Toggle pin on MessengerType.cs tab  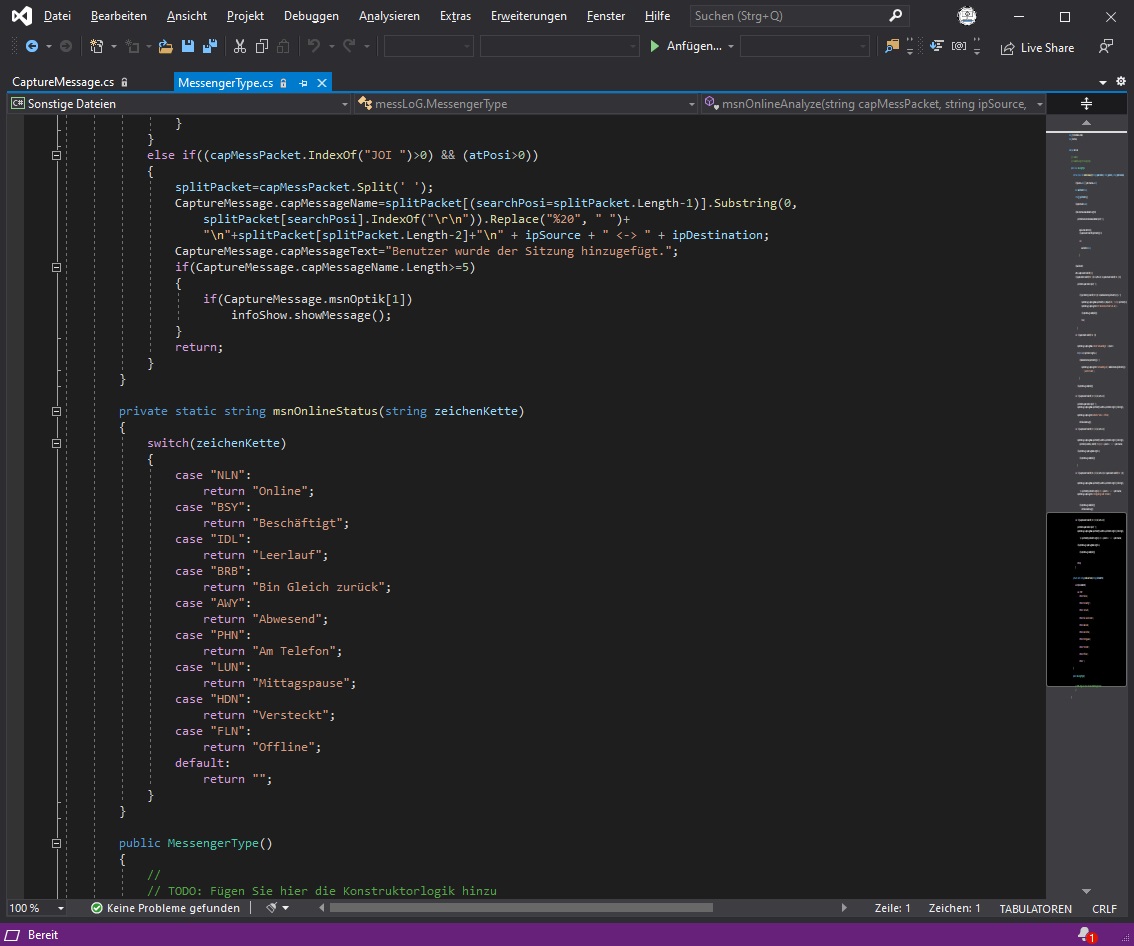(303, 83)
